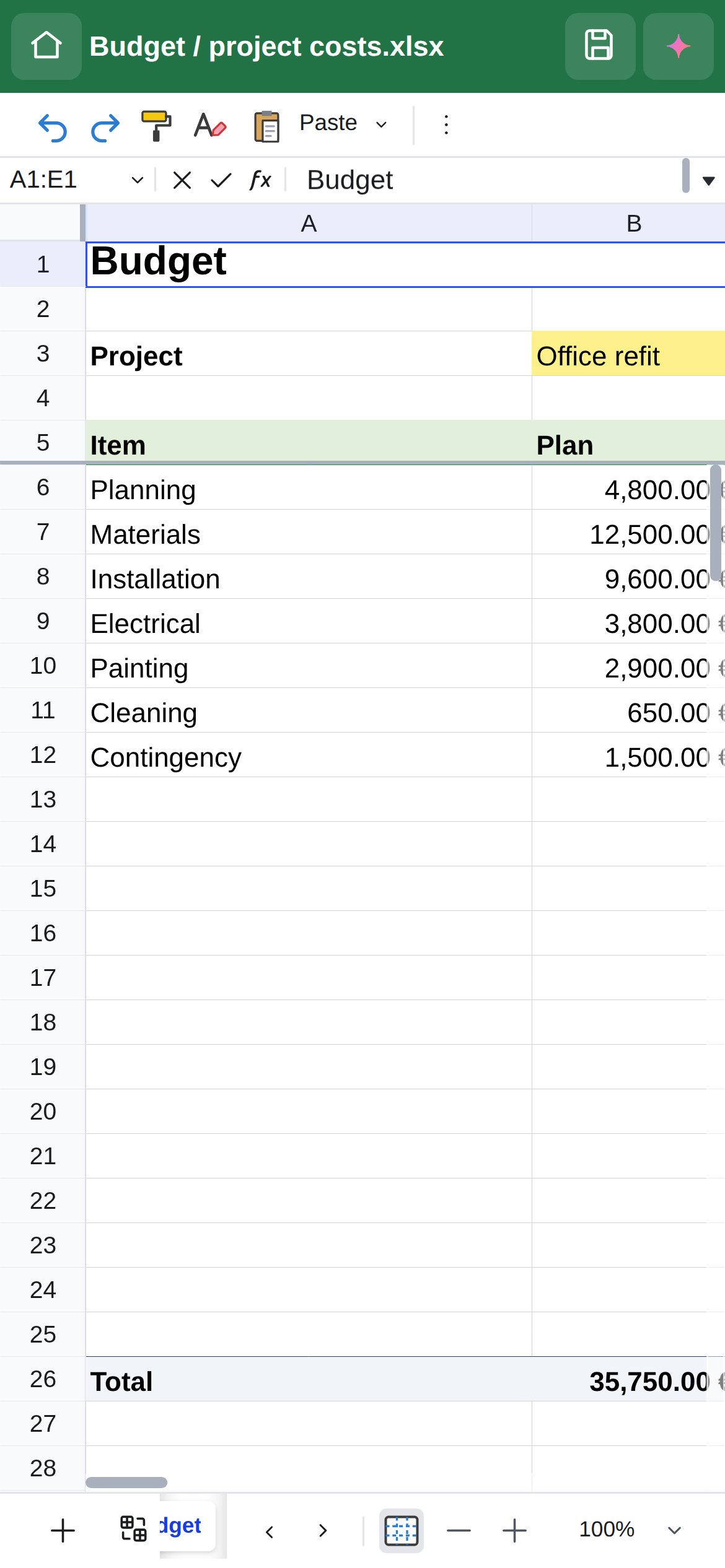725x1568 pixels.
Task: Open the sheet list icon
Action: (133, 1528)
